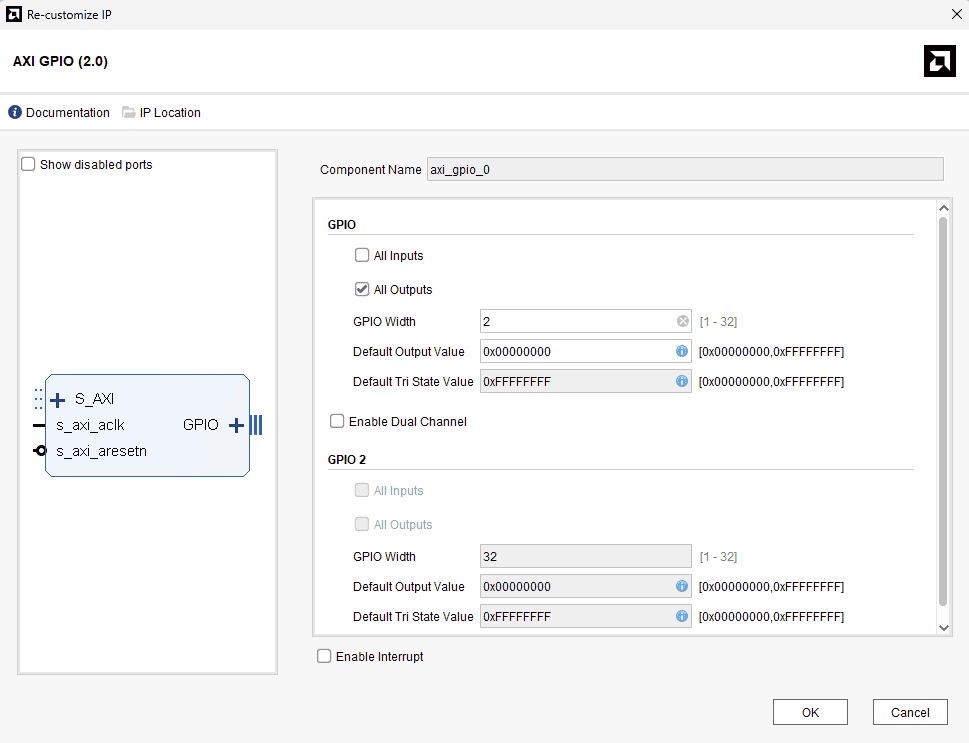Screen dimensions: 969x743
Task: Click the GPIO Width input field
Action: click(x=575, y=322)
